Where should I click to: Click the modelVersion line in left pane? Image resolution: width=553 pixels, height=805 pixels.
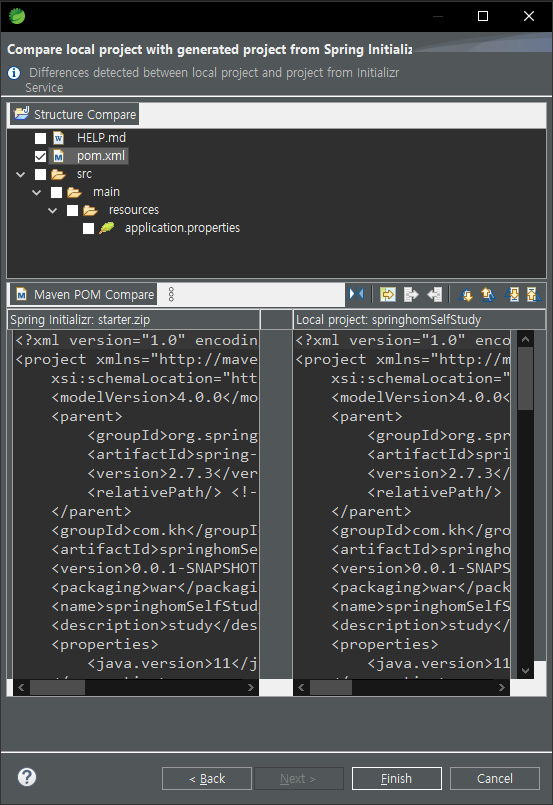pyautogui.click(x=154, y=397)
